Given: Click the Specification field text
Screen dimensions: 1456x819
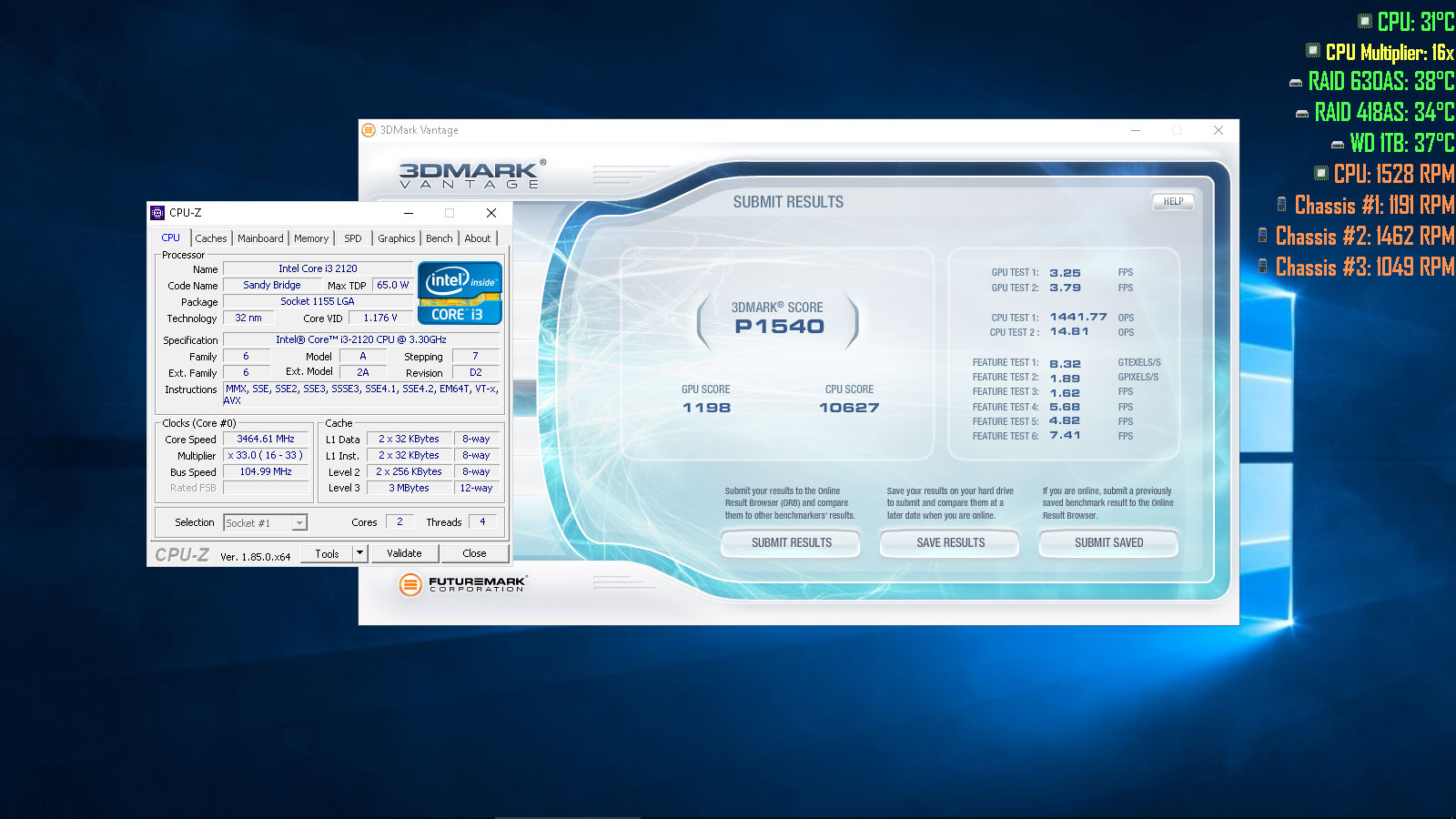Looking at the screenshot, I should coord(361,340).
